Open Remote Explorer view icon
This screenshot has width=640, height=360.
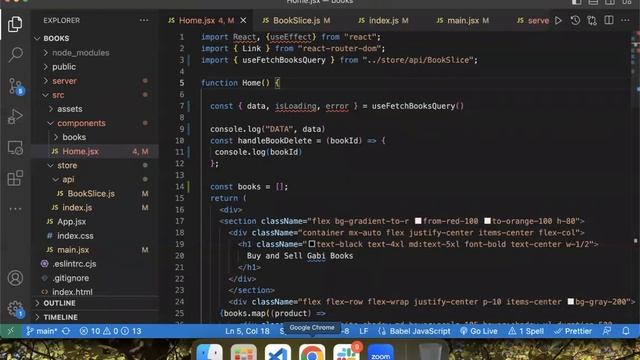[x=15, y=148]
